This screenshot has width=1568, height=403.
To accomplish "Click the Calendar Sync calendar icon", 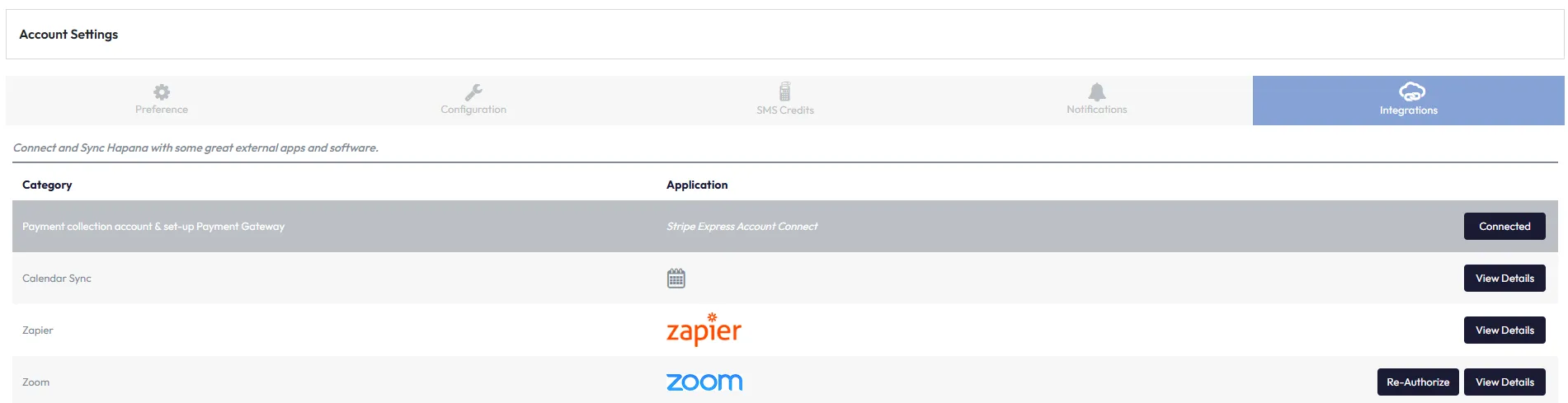I will tap(676, 279).
